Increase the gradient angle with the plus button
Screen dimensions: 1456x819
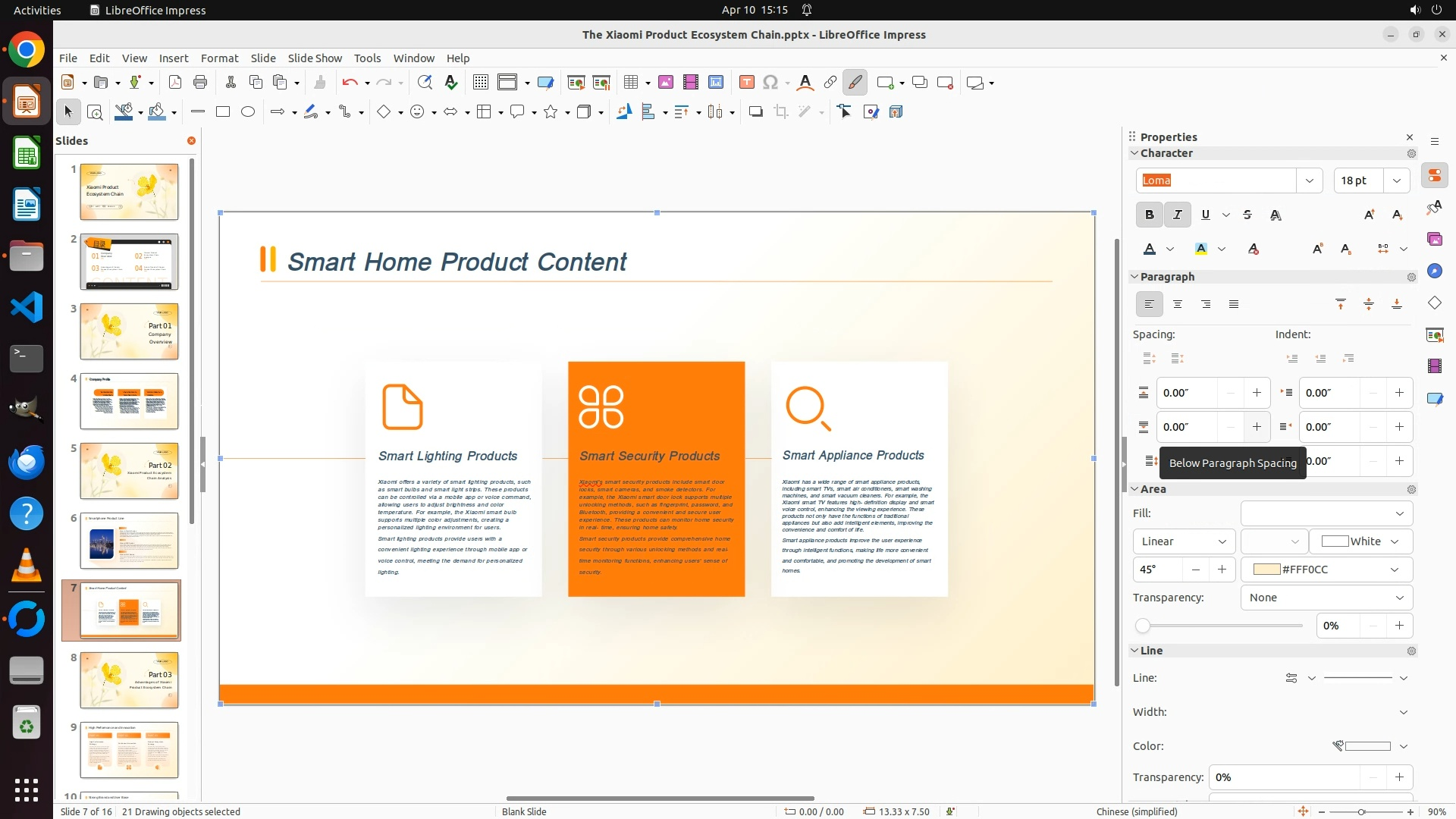click(1222, 570)
